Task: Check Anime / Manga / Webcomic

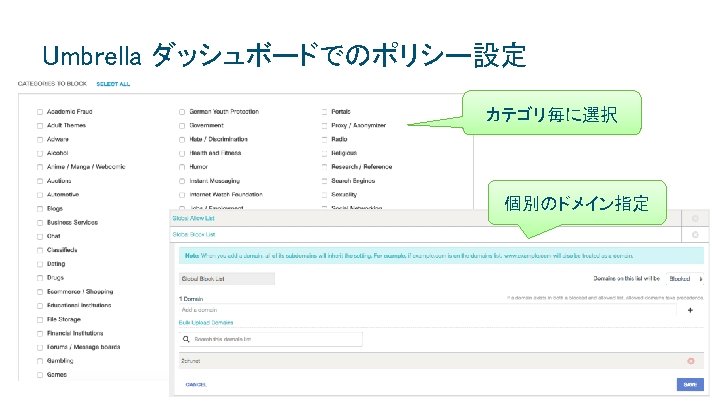Action: (x=40, y=167)
